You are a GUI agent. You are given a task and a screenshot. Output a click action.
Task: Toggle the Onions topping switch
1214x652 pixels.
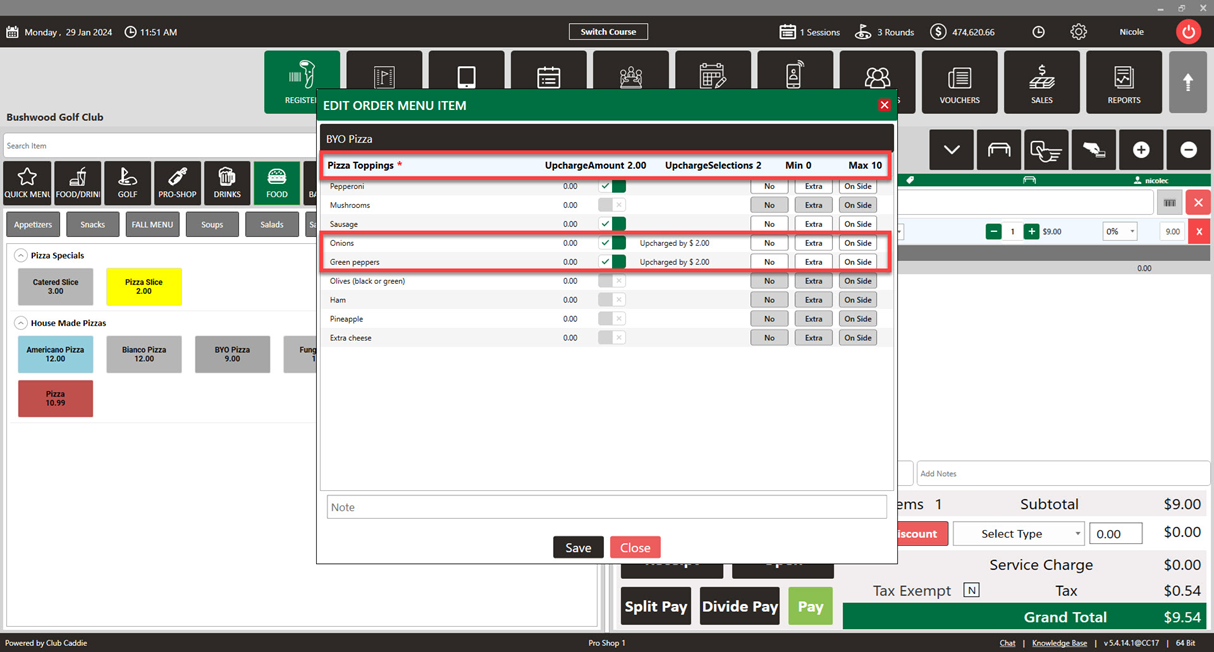point(612,243)
